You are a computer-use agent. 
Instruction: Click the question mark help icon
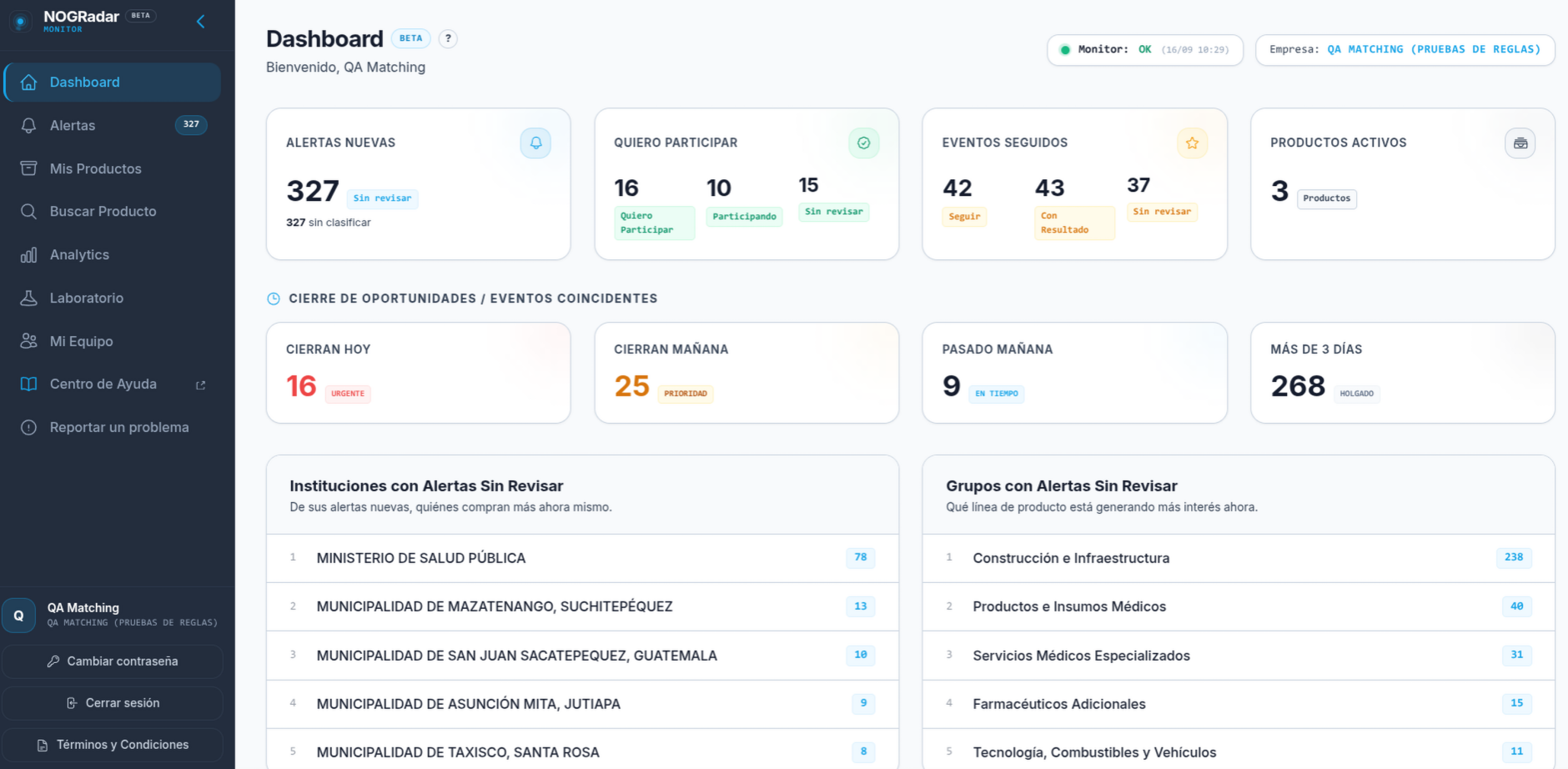point(448,38)
